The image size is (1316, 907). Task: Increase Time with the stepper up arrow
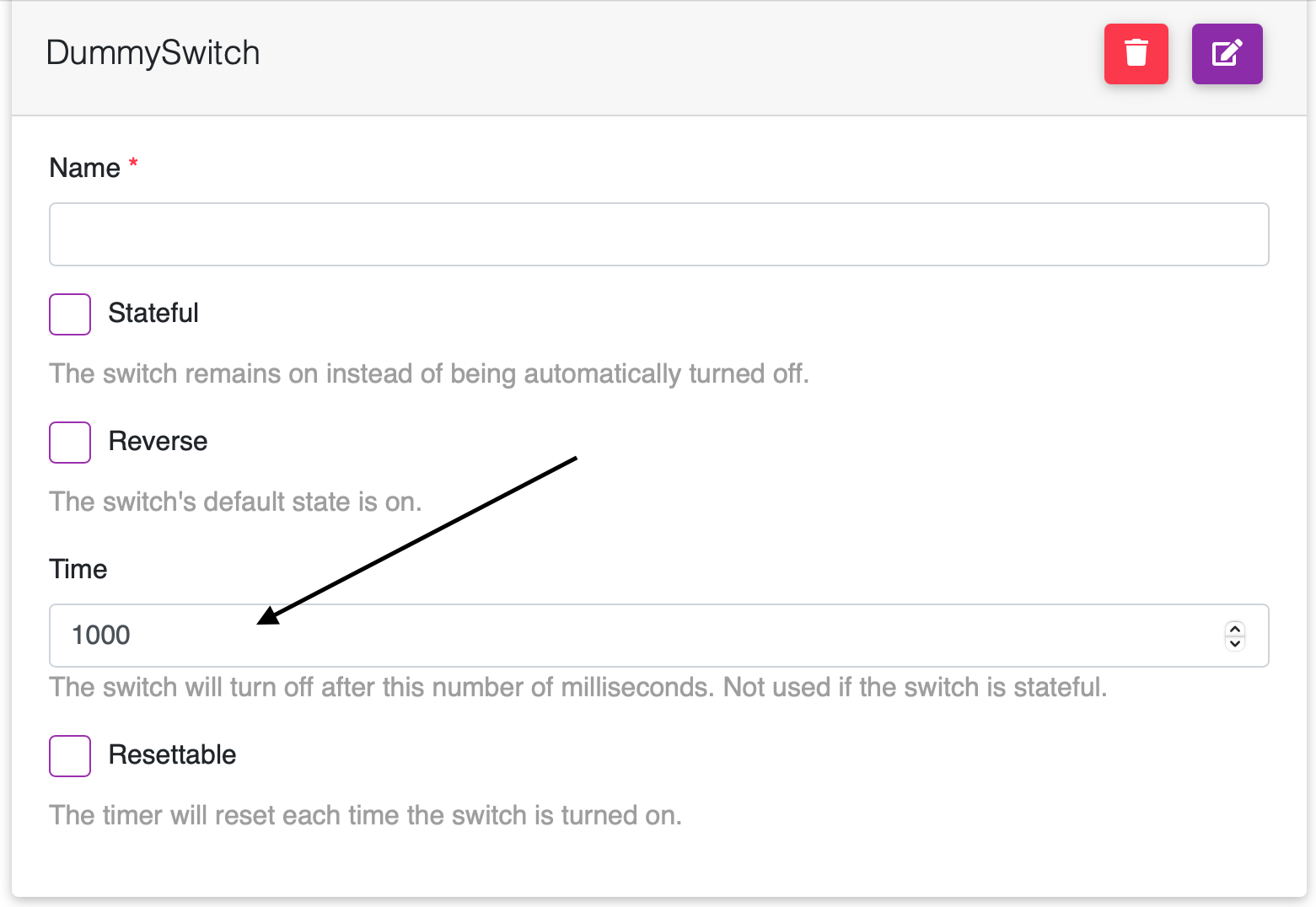[x=1235, y=629]
